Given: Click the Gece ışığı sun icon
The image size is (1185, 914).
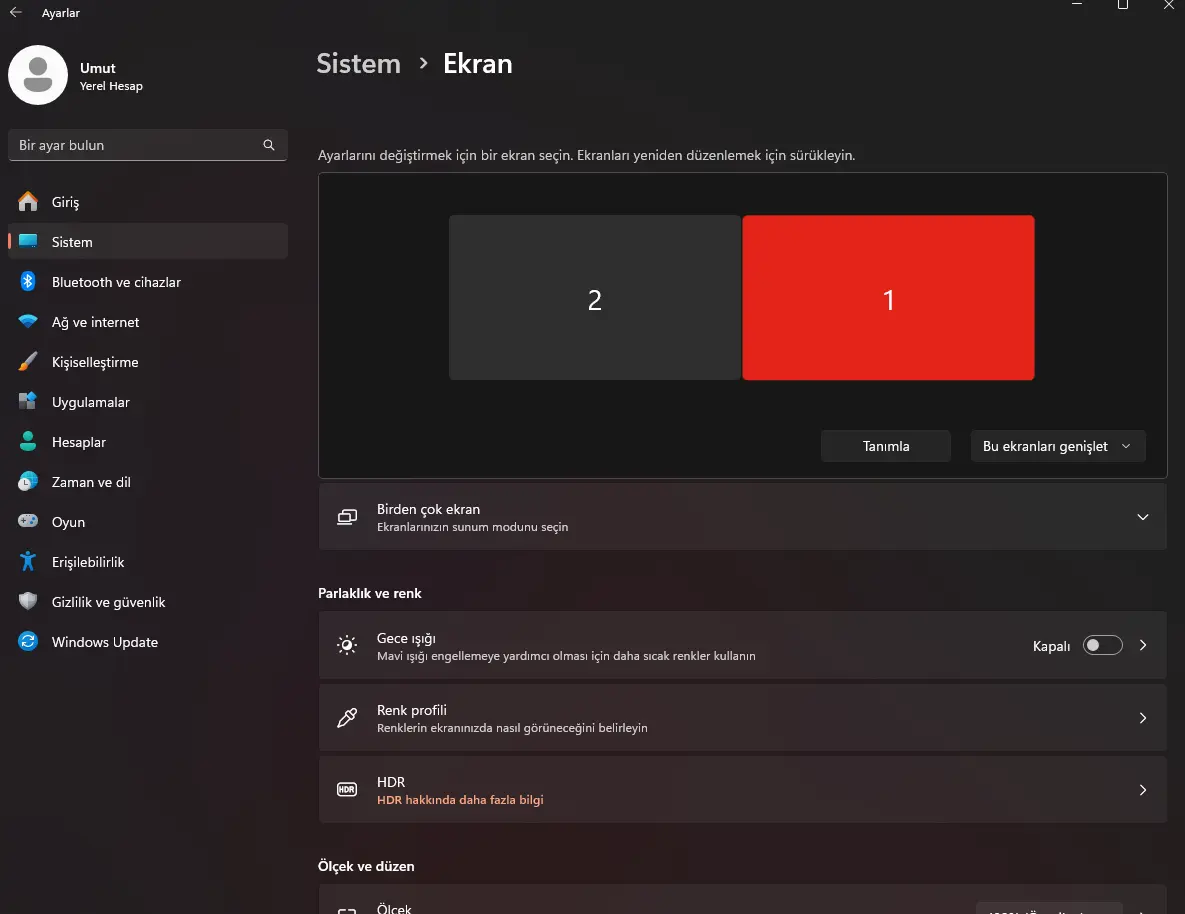Looking at the screenshot, I should [347, 645].
